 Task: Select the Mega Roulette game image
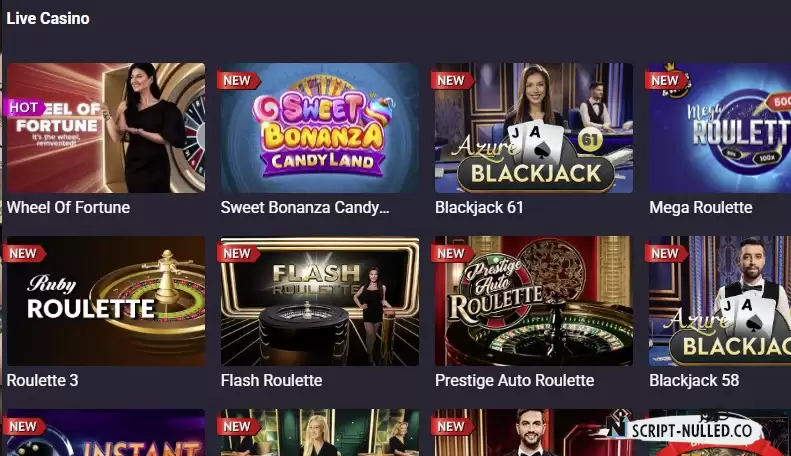click(720, 128)
